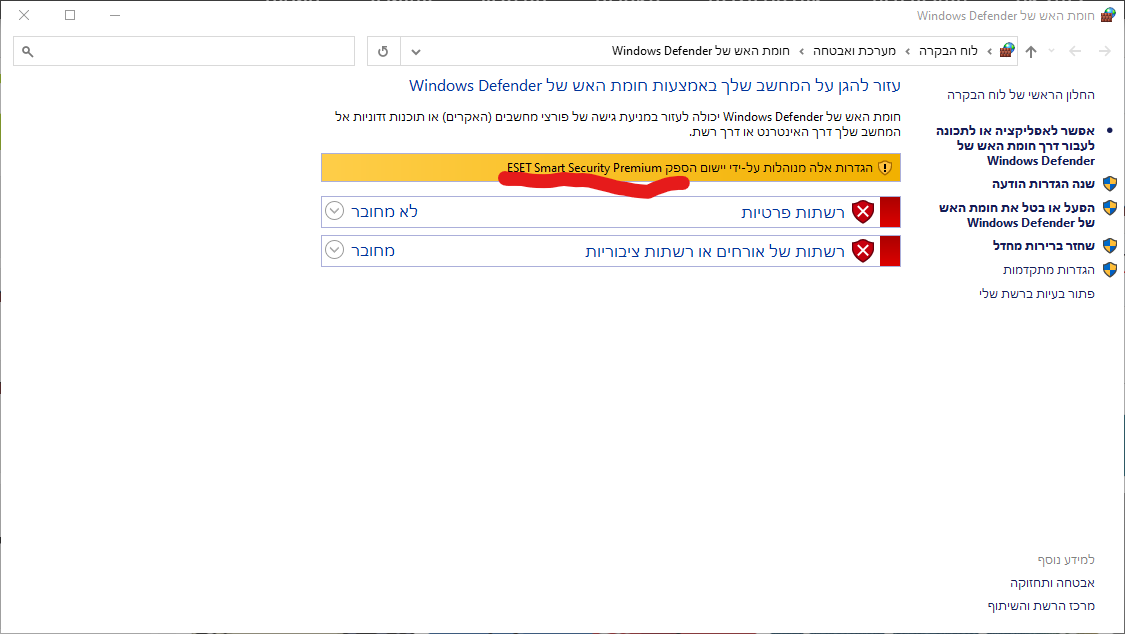Screen dimensions: 1125x634
Task: Open אבטחה ותחזוקה link
Action: [x=1052, y=582]
